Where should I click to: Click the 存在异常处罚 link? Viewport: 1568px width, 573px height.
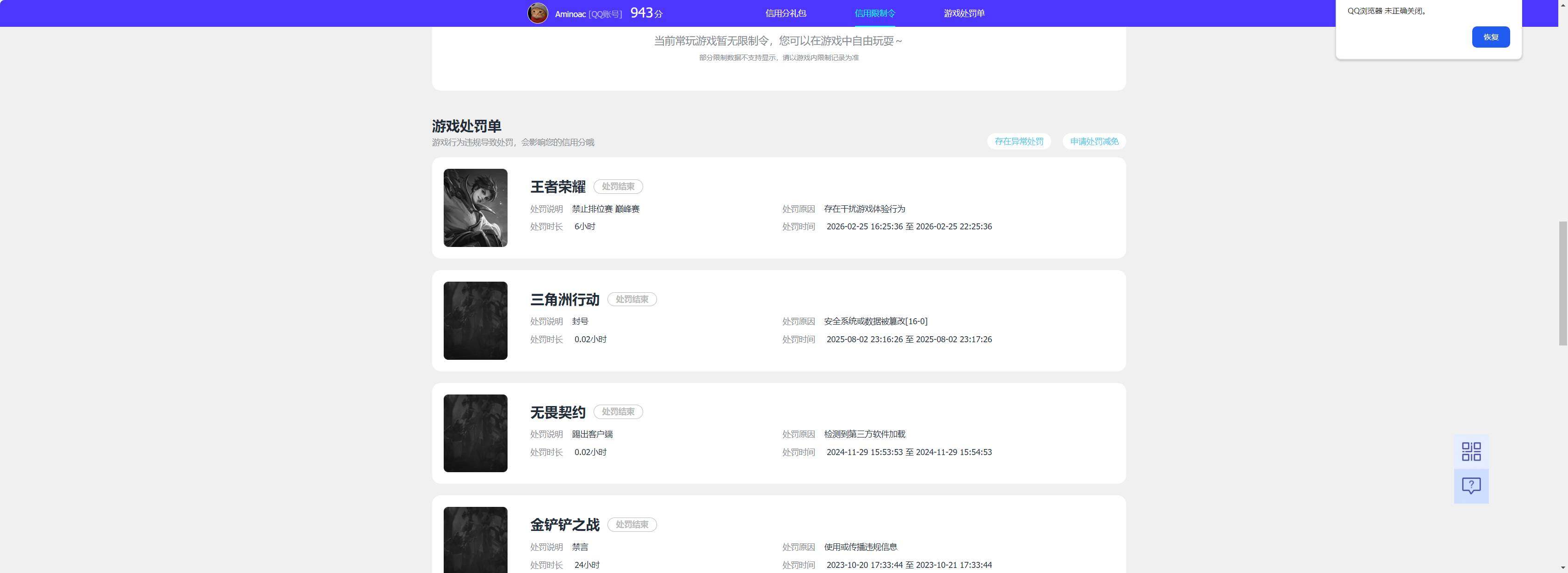(1019, 141)
